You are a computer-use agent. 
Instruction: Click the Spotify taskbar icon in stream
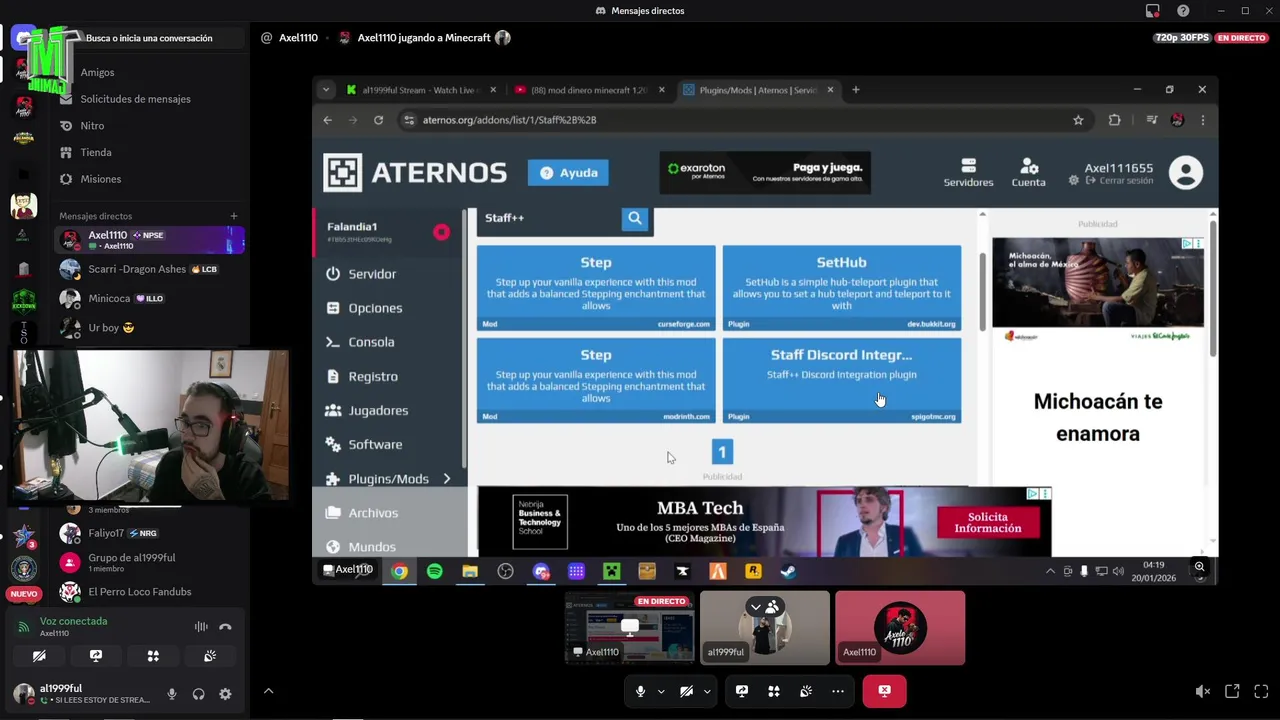pos(434,571)
